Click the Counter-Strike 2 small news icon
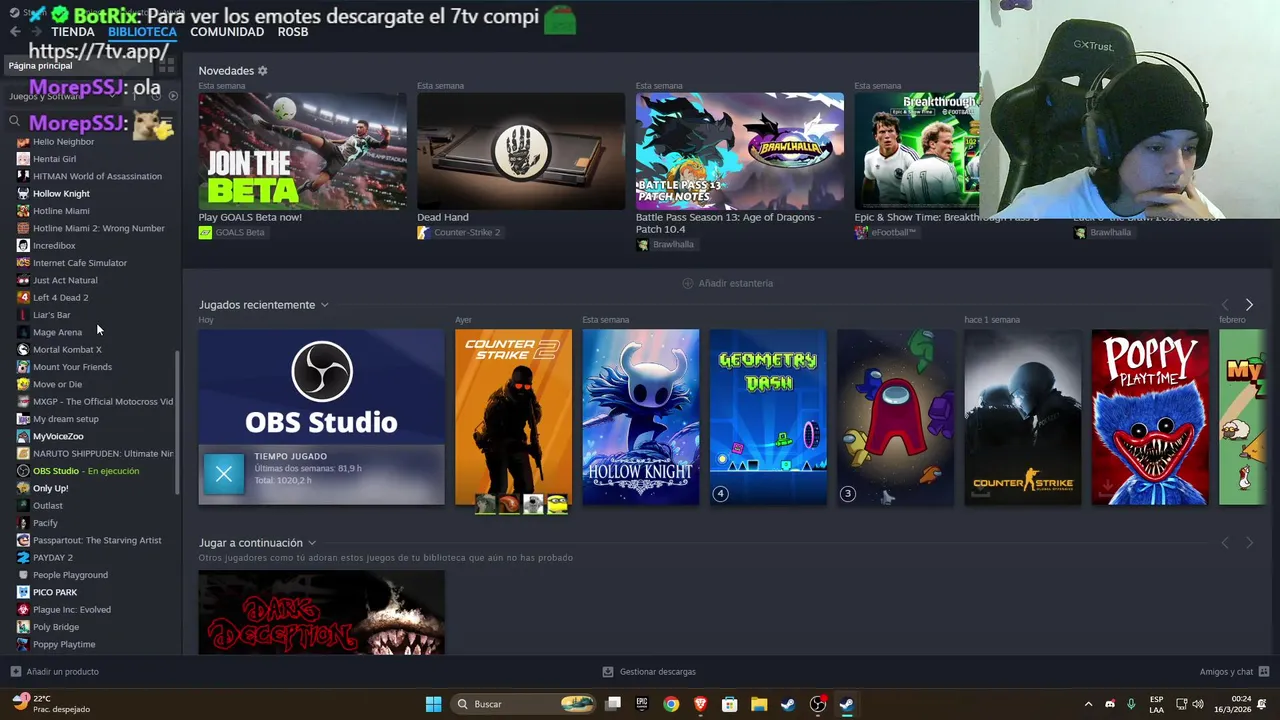The image size is (1280, 720). pos(424,232)
